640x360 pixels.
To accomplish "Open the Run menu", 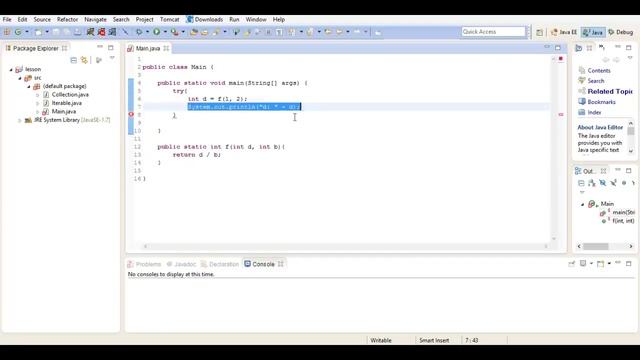I will [234, 19].
